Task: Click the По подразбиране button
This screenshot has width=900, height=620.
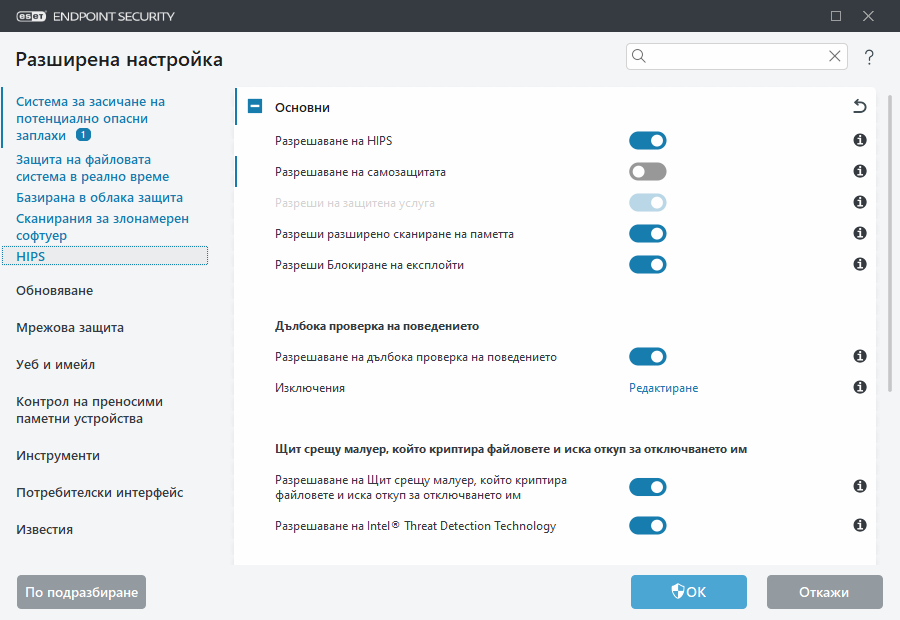Action: [82, 592]
